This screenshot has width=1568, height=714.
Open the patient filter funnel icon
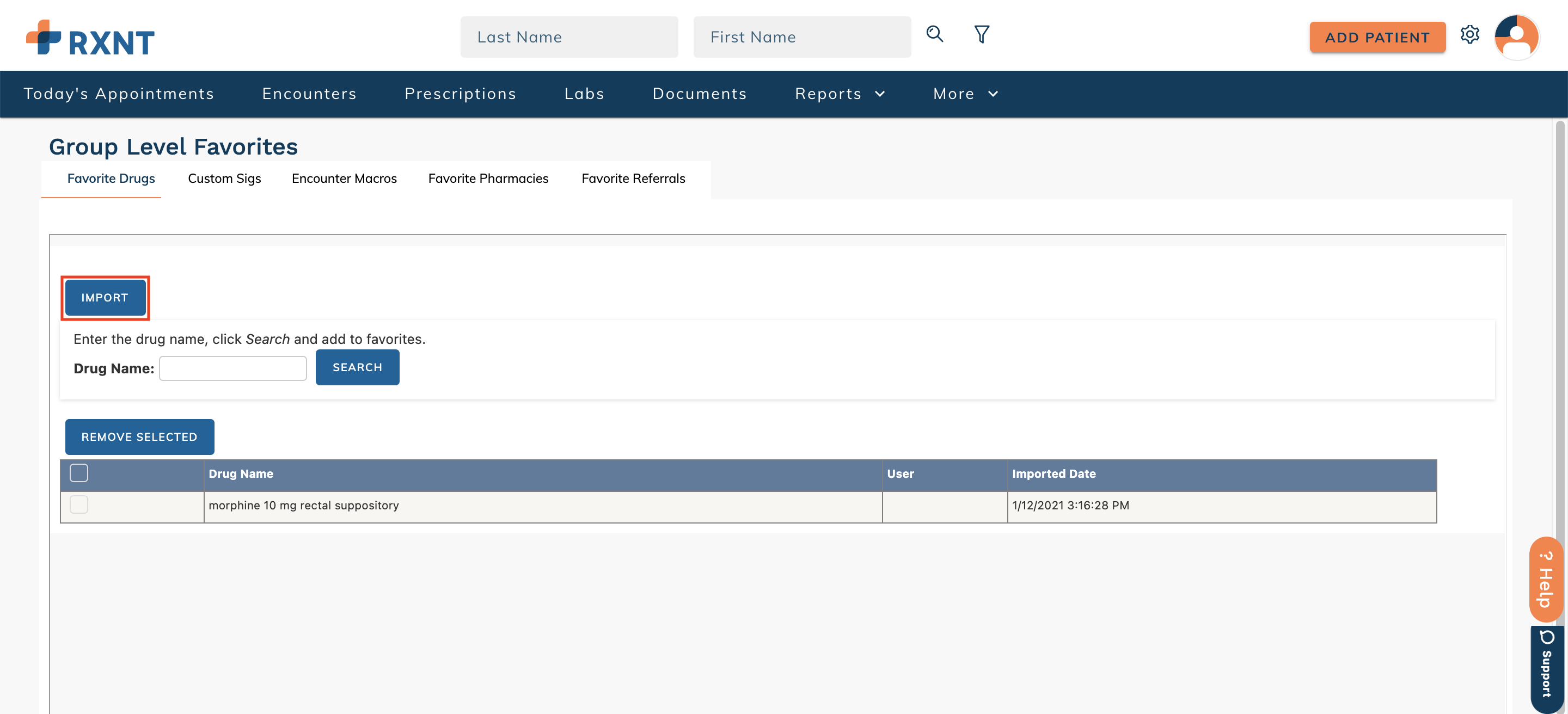tap(981, 34)
